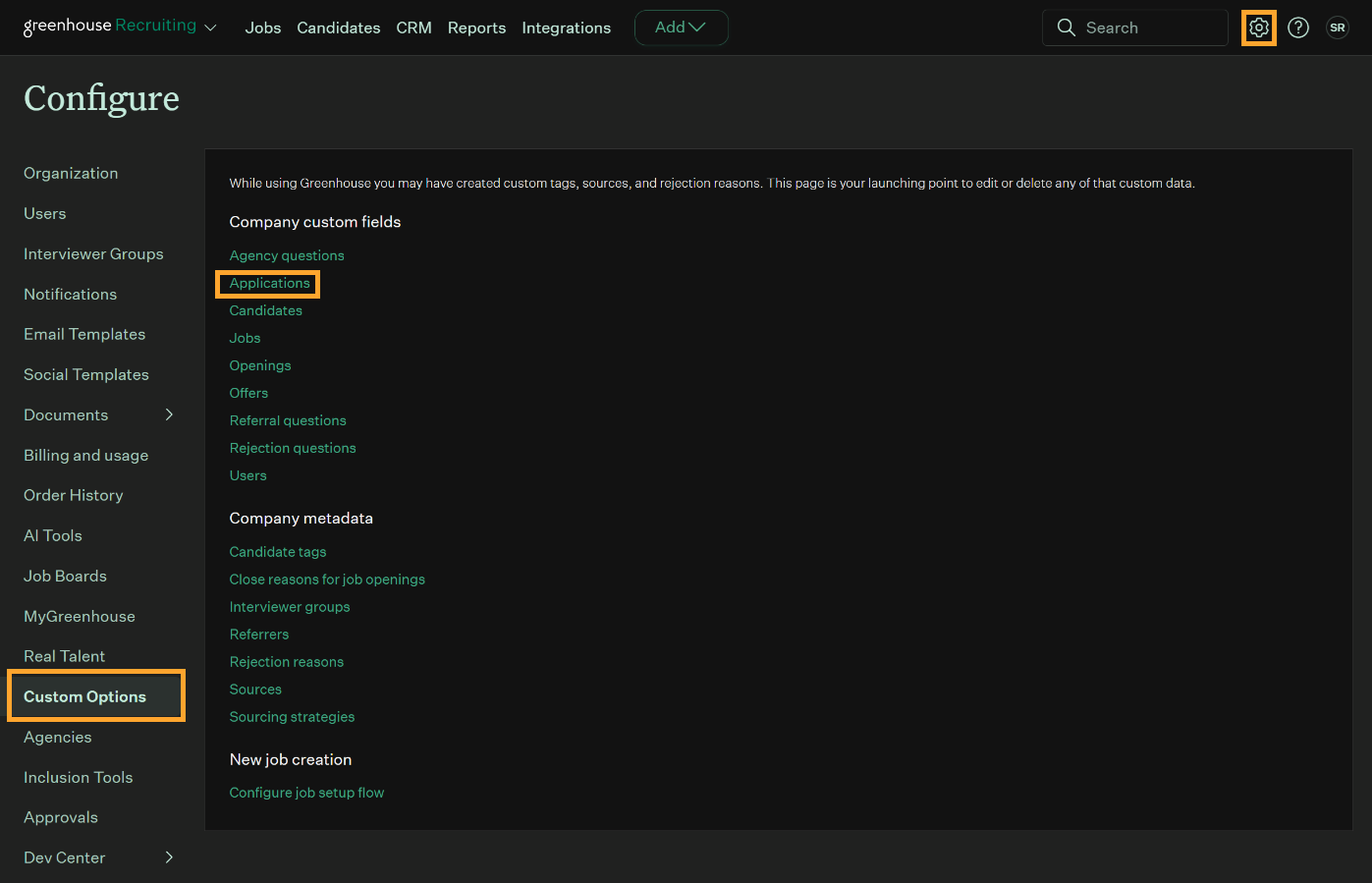Screen dimensions: 1372x883
Task: Open the Sources link
Action: (x=255, y=690)
